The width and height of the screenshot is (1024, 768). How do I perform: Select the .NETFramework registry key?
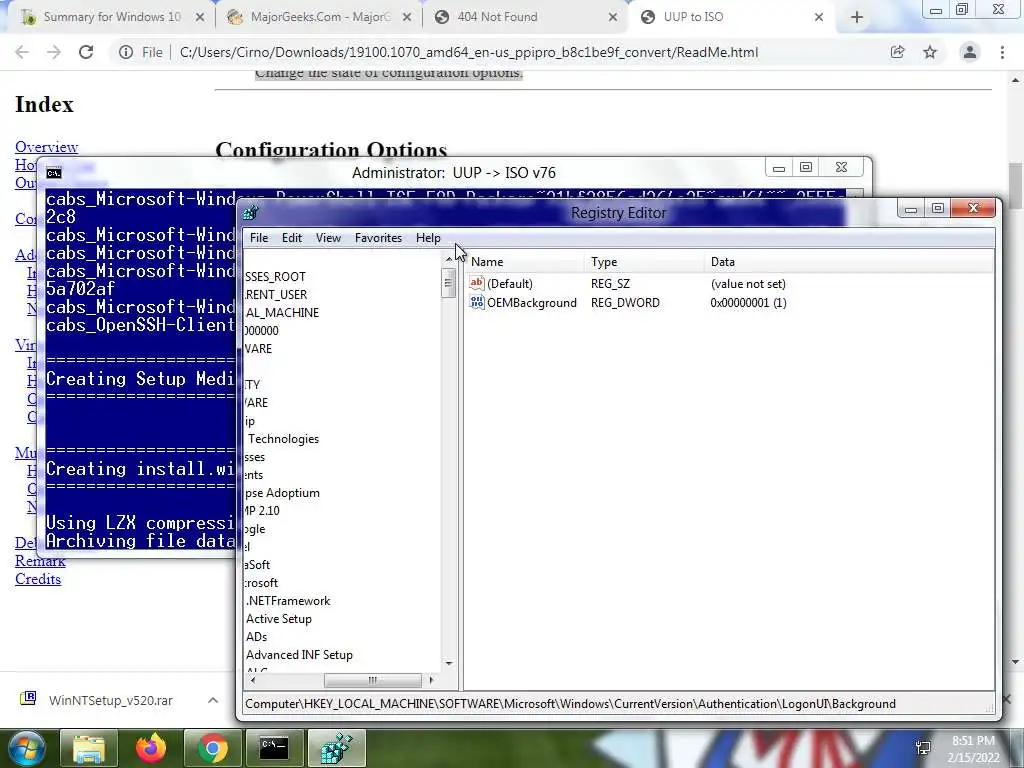pyautogui.click(x=288, y=601)
